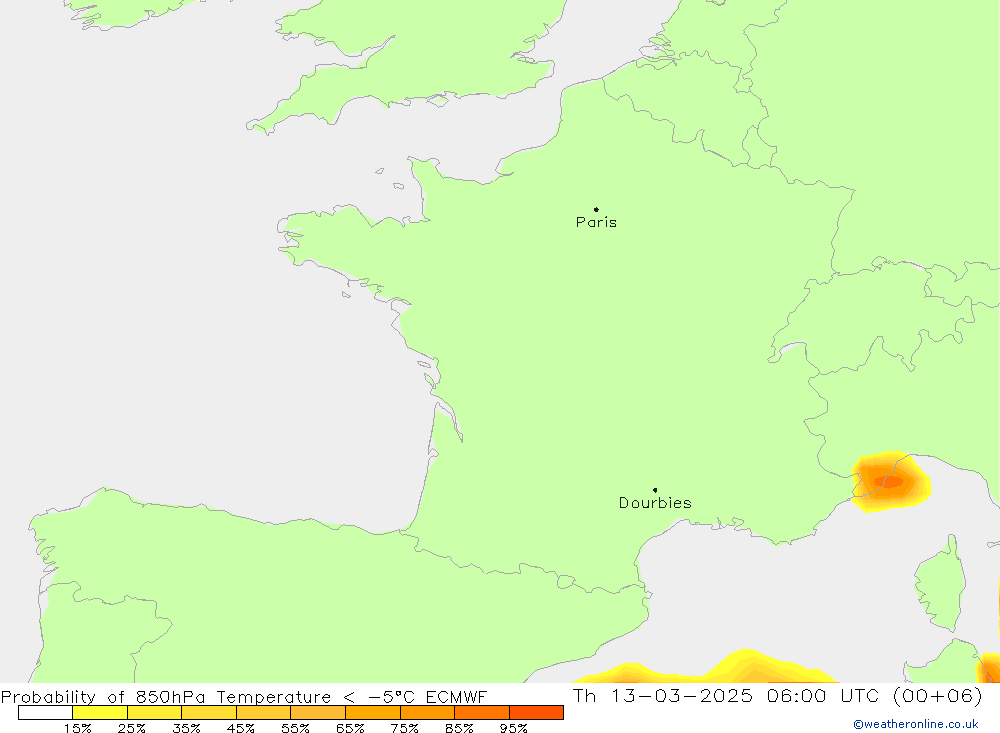This screenshot has width=1000, height=733.
Task: Select the 45% legend color swatch
Action: point(263,713)
